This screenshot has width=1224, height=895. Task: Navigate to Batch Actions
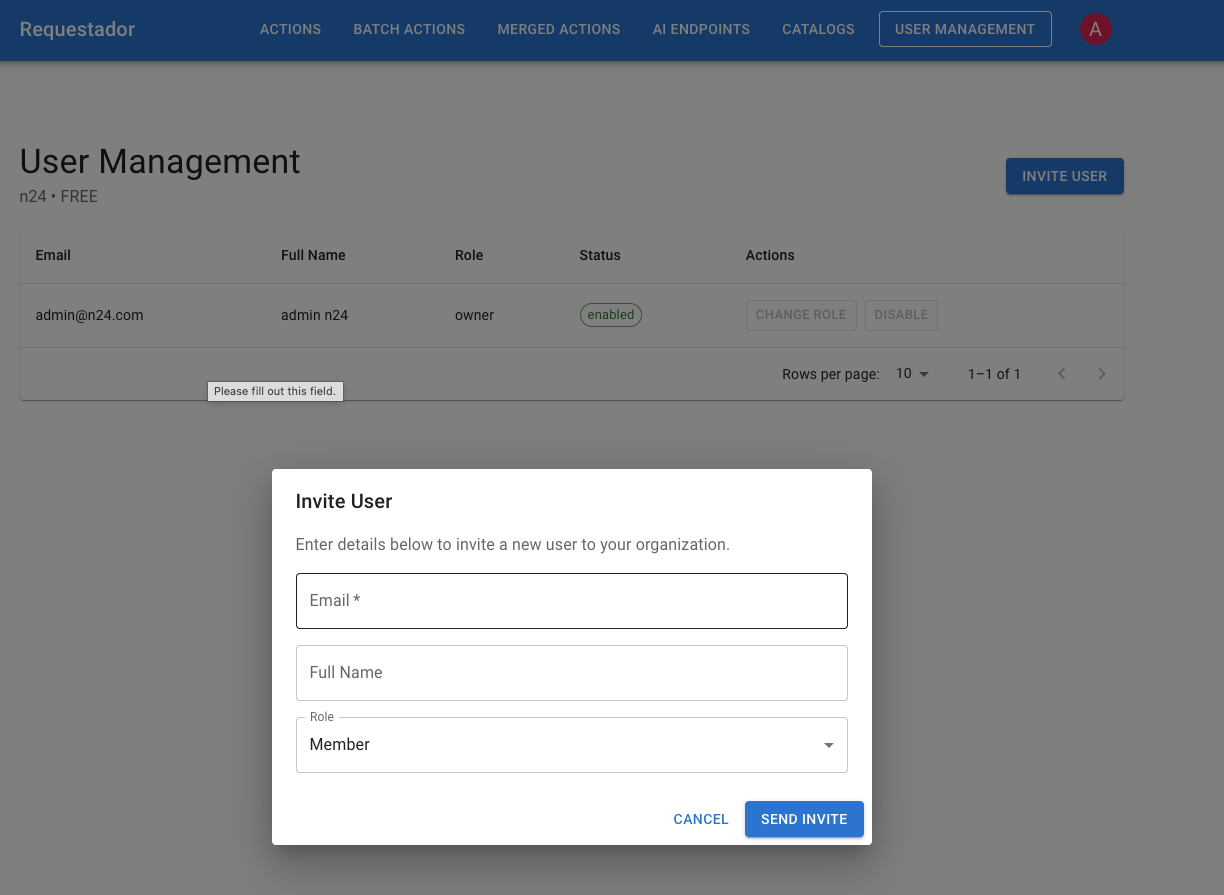409,29
